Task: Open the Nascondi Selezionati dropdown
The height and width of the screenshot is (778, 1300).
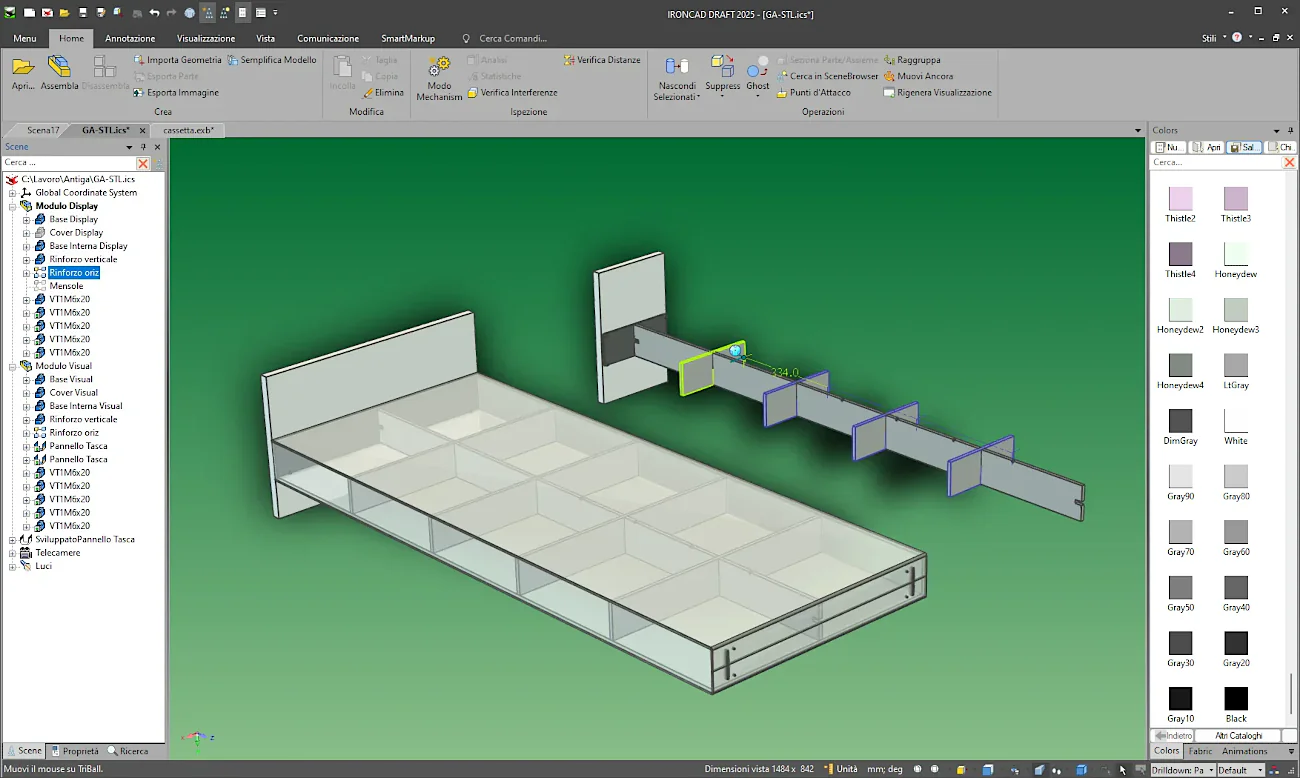Action: 698,97
